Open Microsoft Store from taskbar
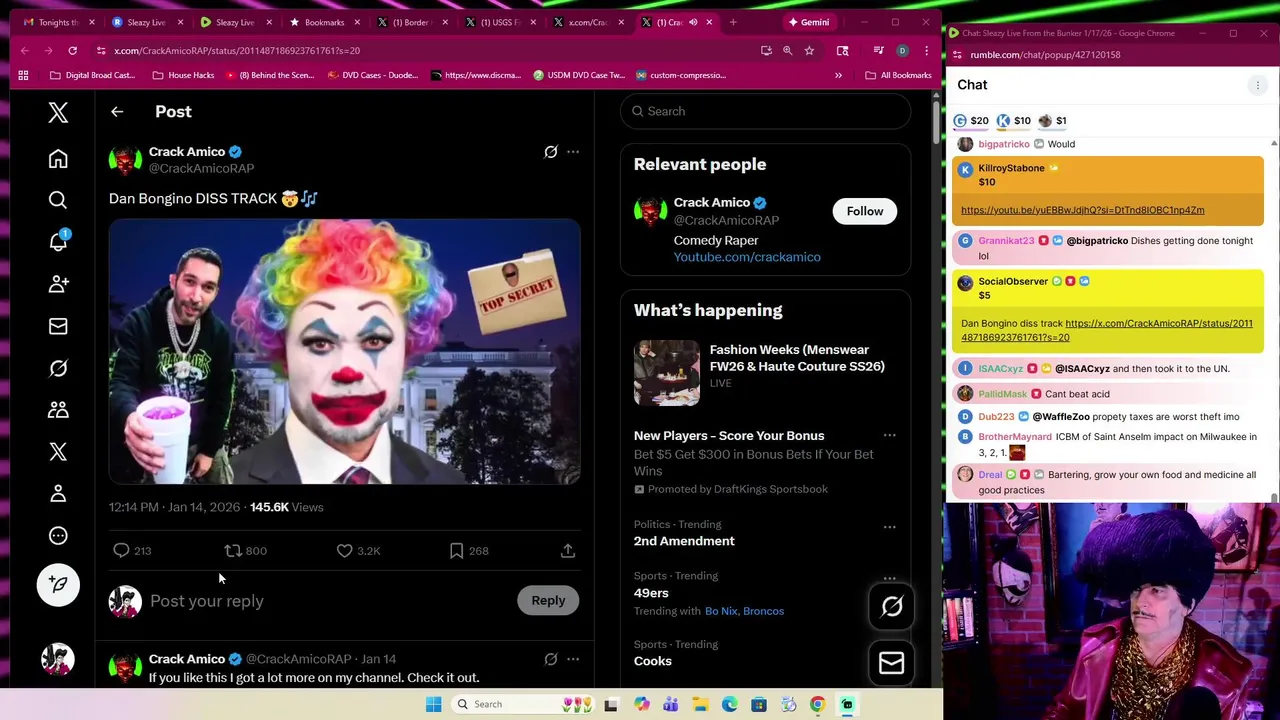The image size is (1280, 720). click(x=759, y=704)
